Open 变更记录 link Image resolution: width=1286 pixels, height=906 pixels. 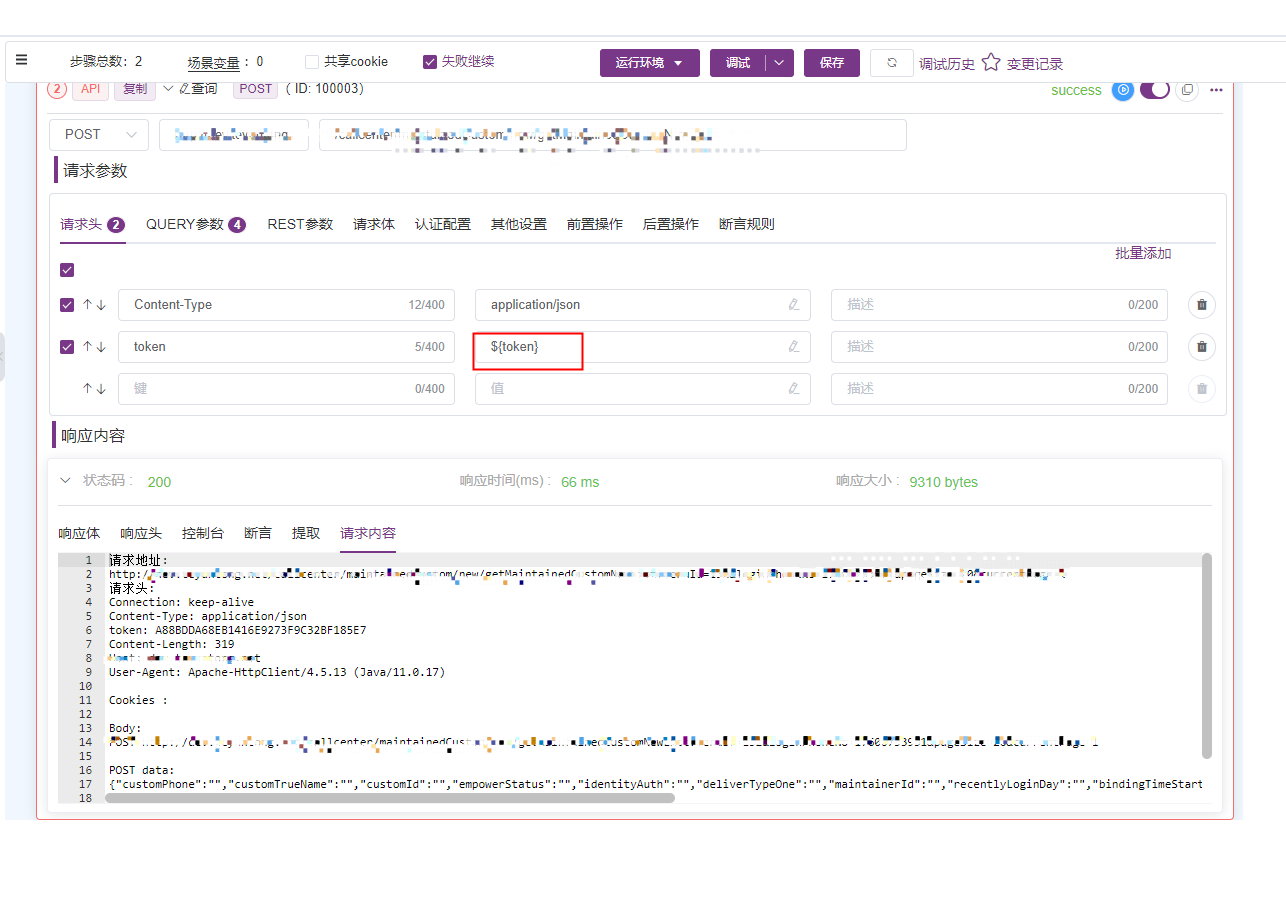pyautogui.click(x=1035, y=64)
